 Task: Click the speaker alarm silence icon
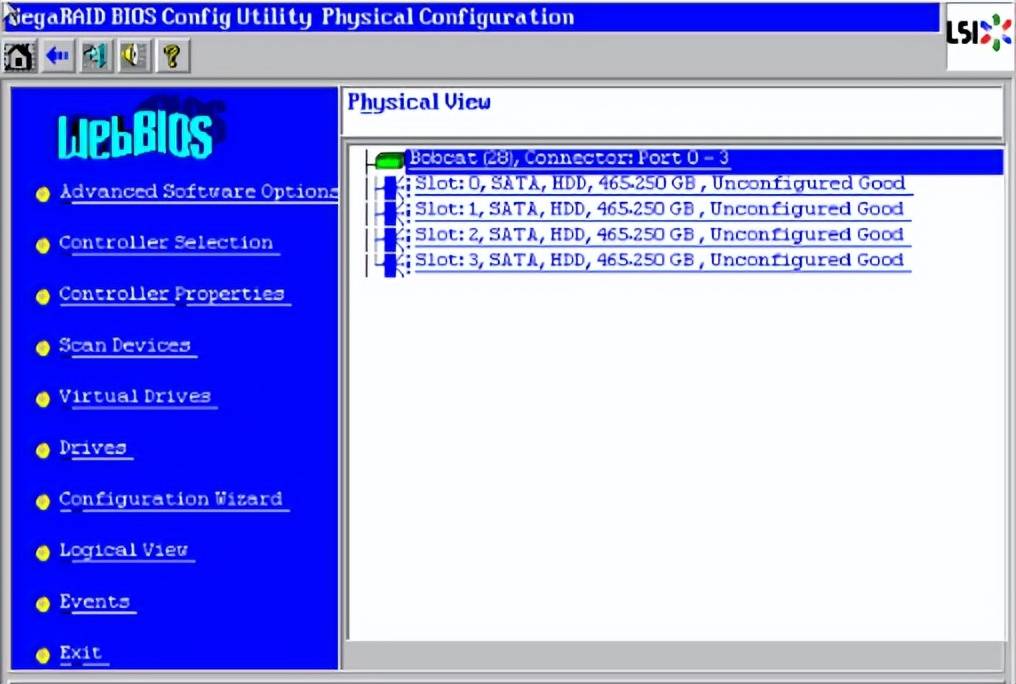[133, 56]
